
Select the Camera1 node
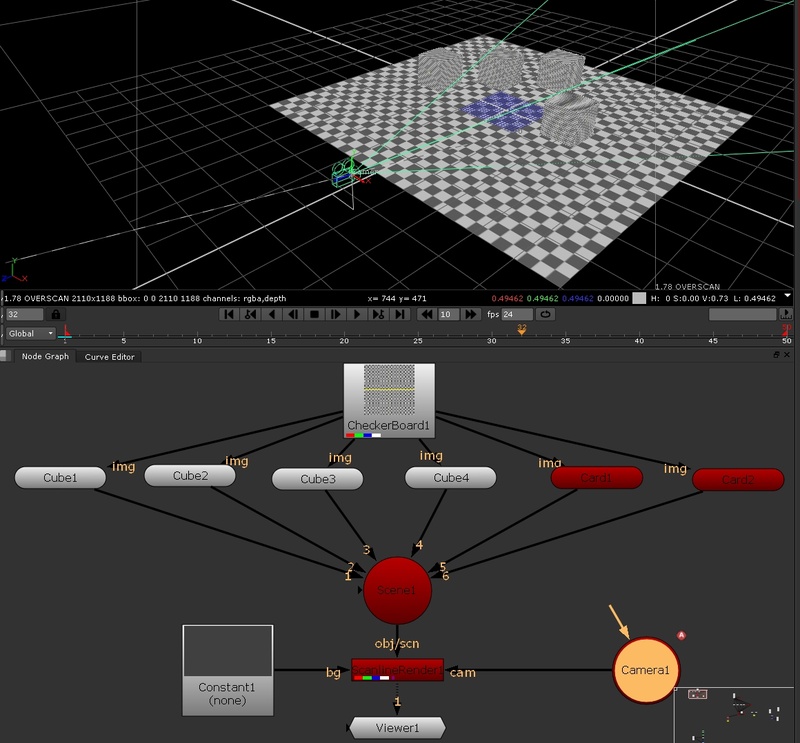click(645, 668)
